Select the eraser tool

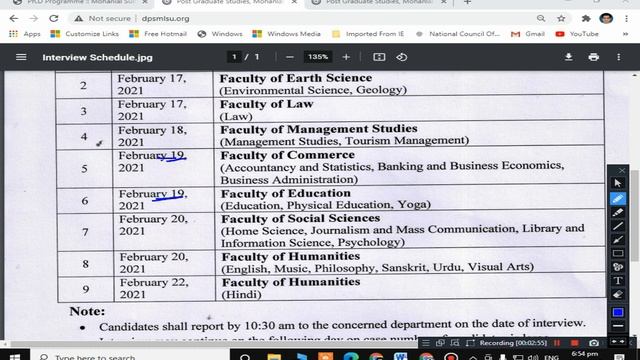click(x=618, y=294)
